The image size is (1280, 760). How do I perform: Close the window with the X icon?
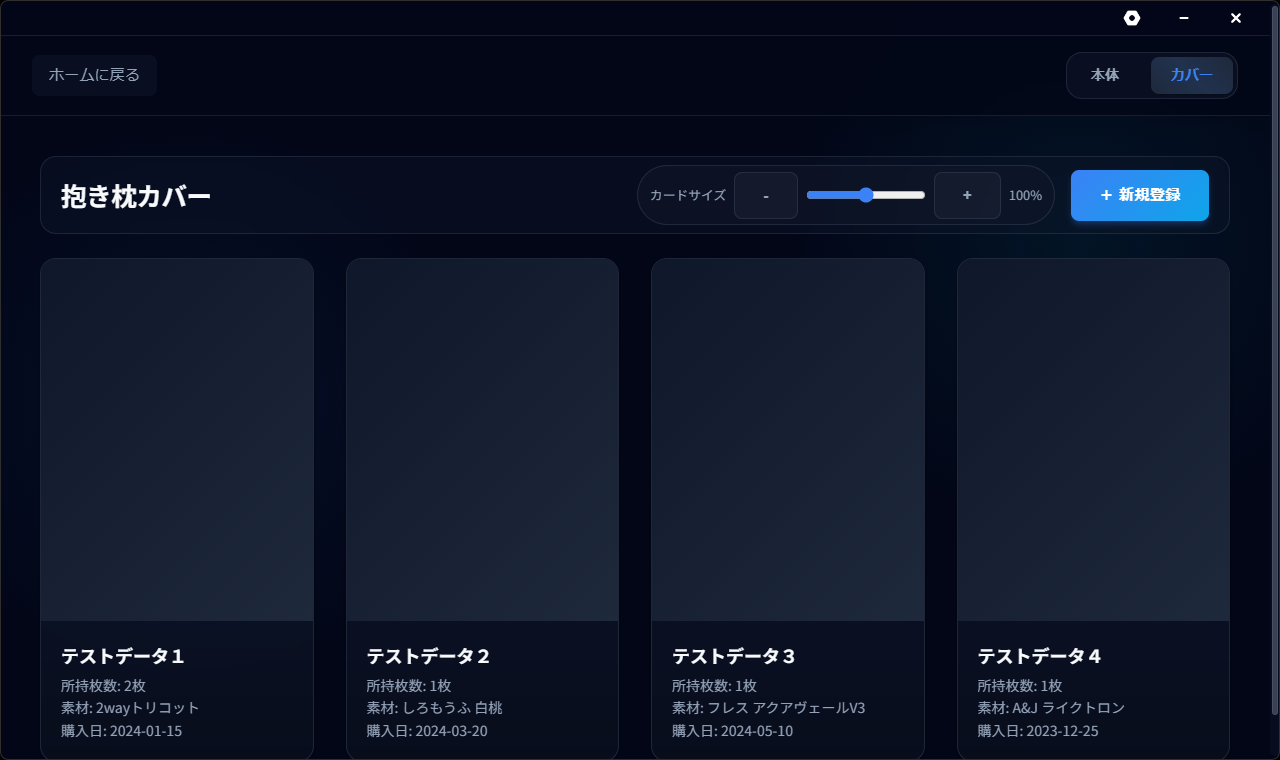[x=1236, y=18]
